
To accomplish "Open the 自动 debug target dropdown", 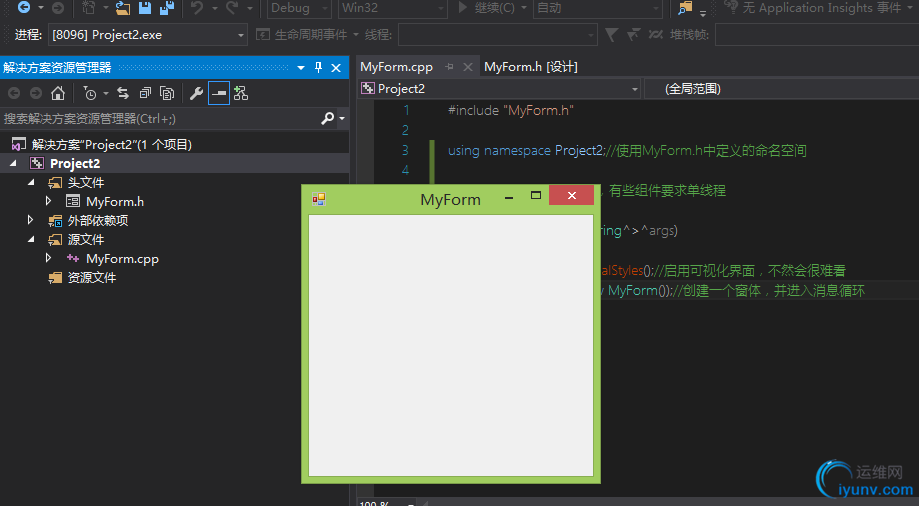I will pos(598,8).
